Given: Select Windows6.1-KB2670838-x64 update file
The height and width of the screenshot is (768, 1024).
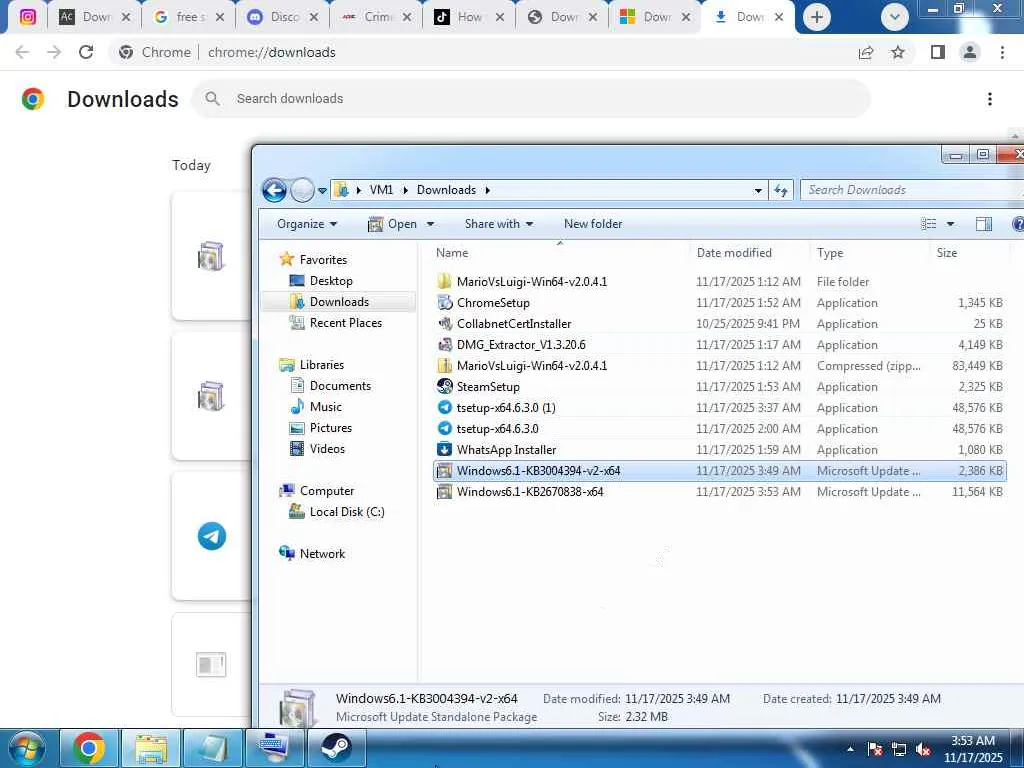Looking at the screenshot, I should pos(719,492).
